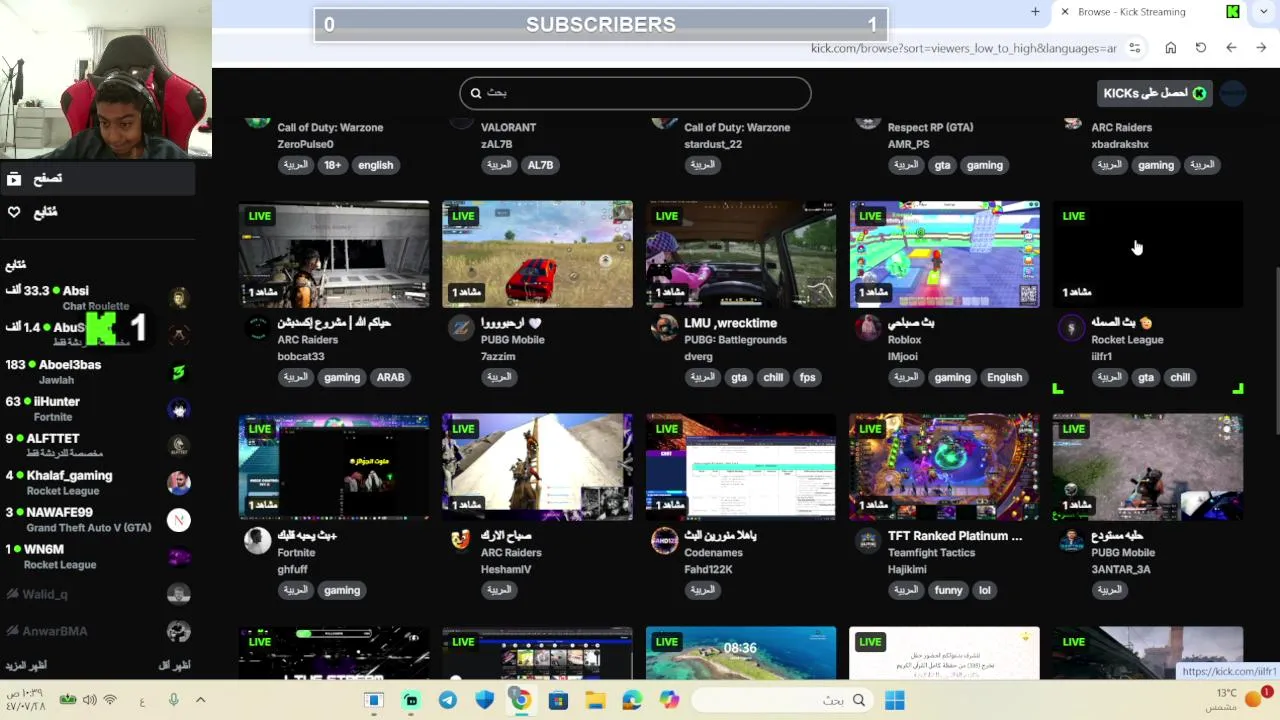Open File Explorer from the taskbar
Viewport: 1280px width, 720px height.
[595, 700]
